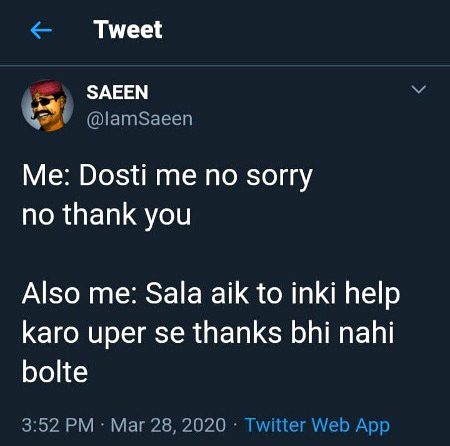Image resolution: width=450 pixels, height=446 pixels.
Task: Select the line 'Me: Dosti me no sorry'
Action: coord(167,177)
